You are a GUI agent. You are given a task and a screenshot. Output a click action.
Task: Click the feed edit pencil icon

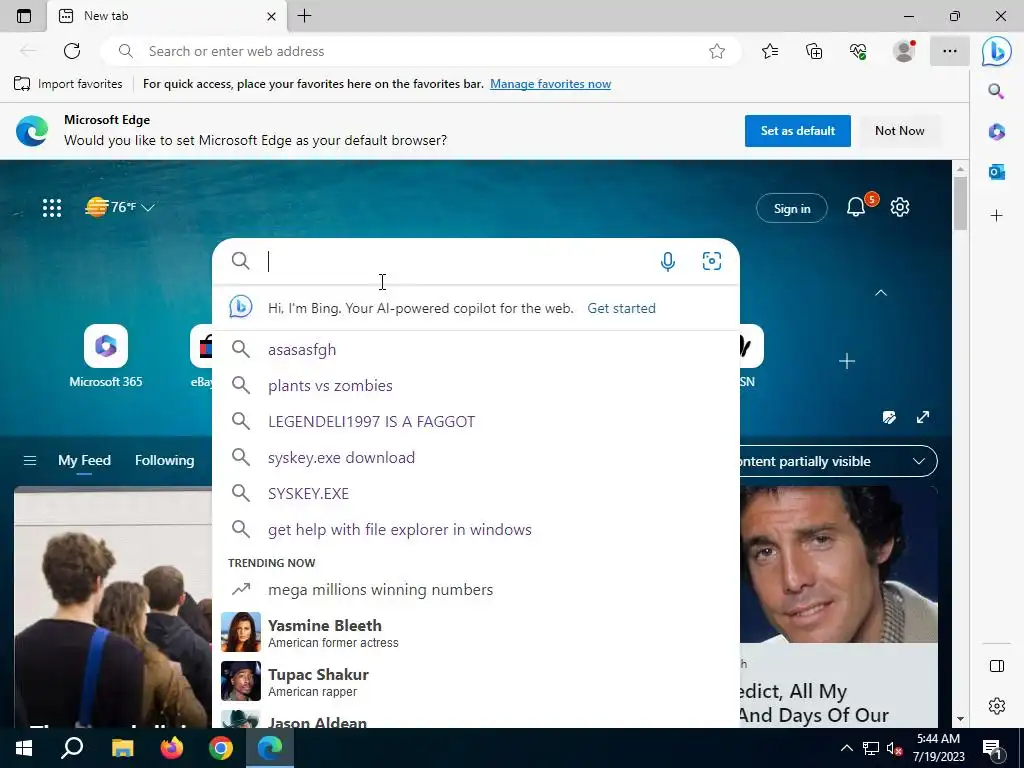pos(889,417)
